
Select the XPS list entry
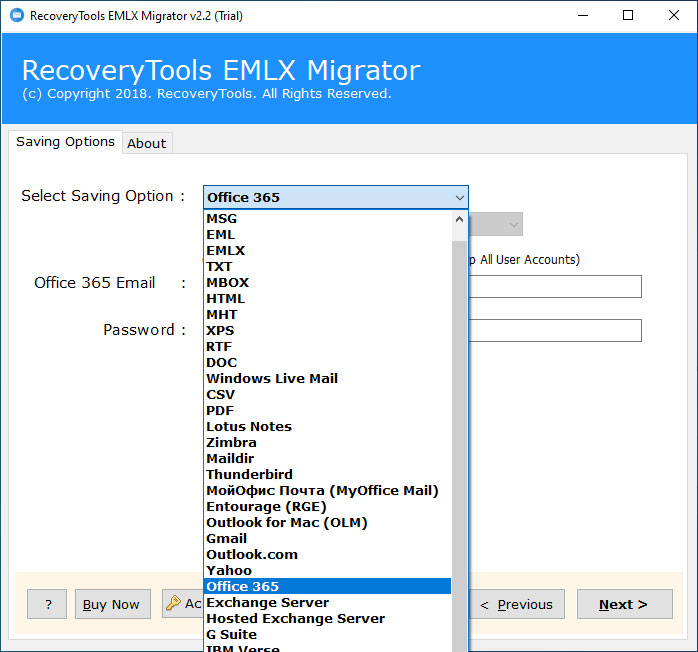click(327, 331)
